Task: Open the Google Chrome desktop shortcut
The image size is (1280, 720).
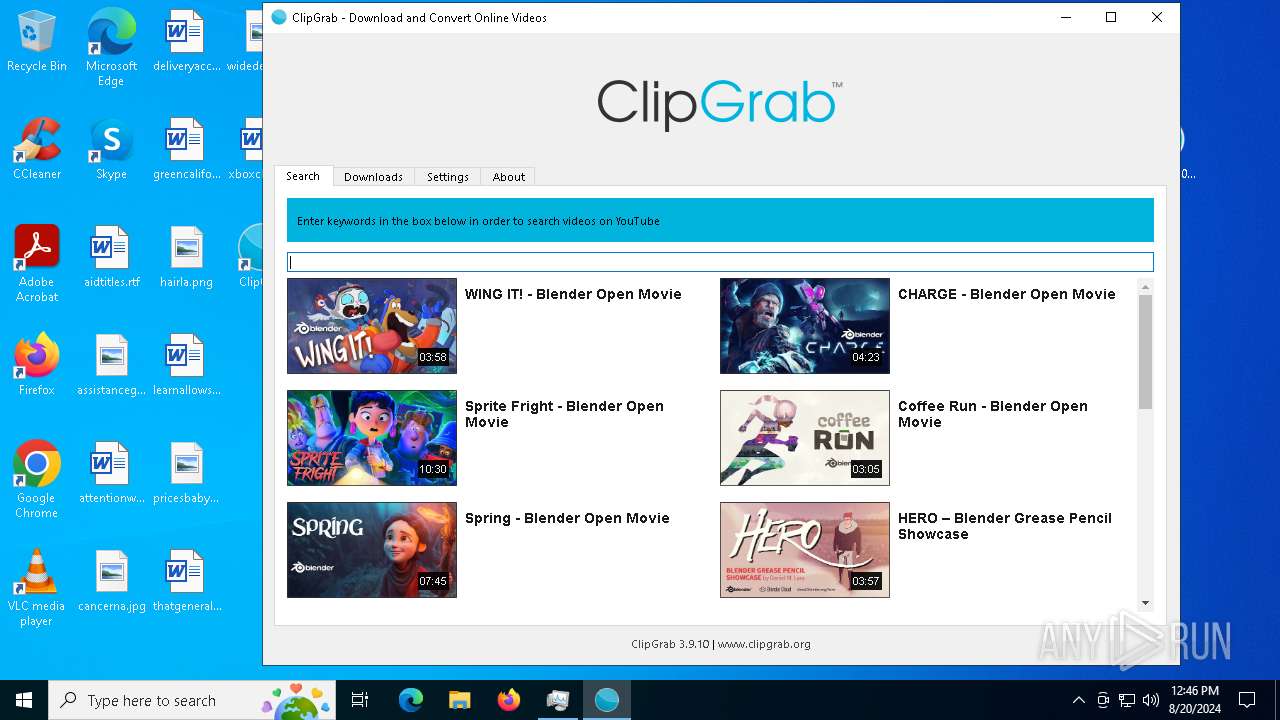Action: coord(37,480)
